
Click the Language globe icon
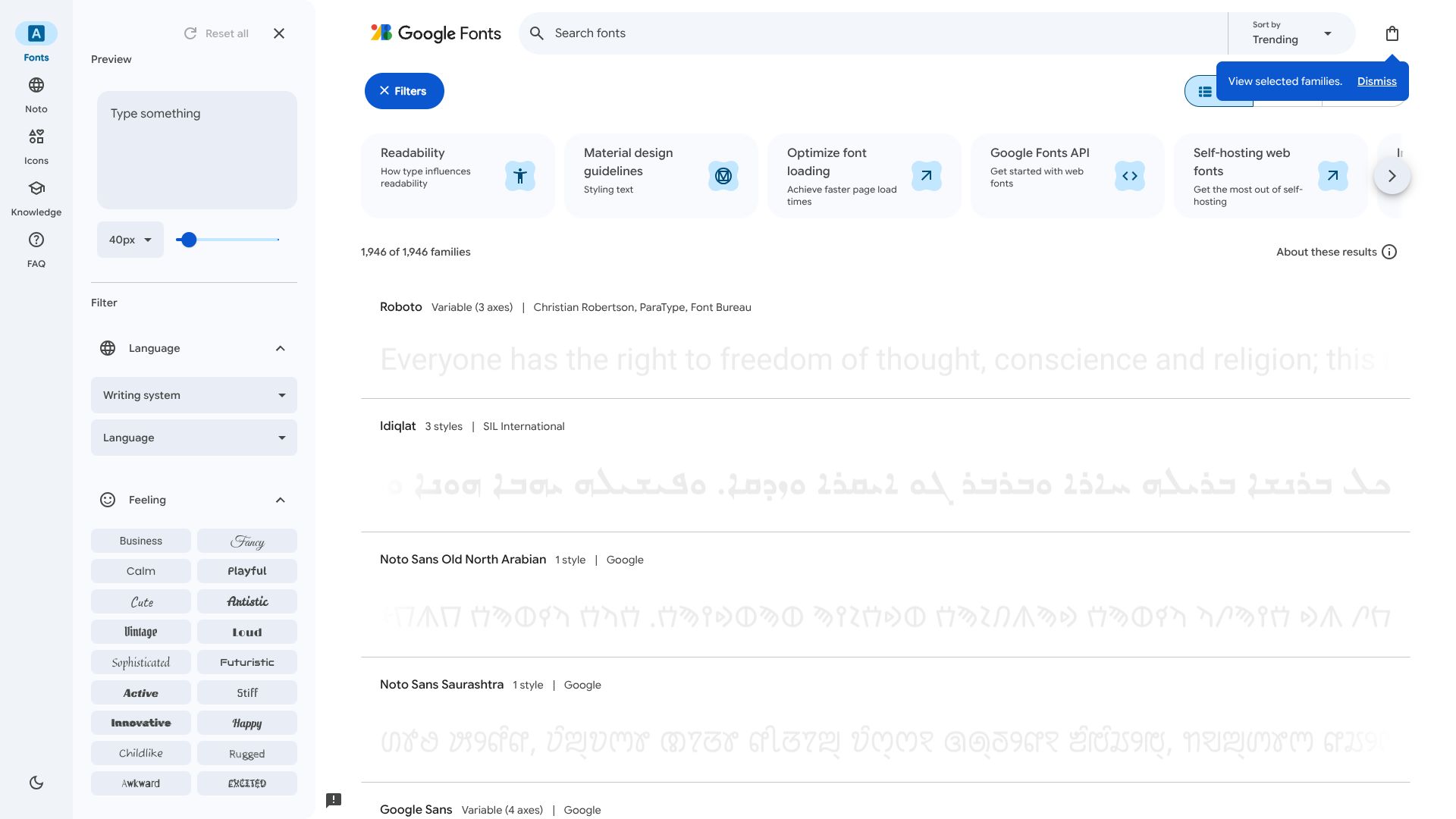coord(108,348)
